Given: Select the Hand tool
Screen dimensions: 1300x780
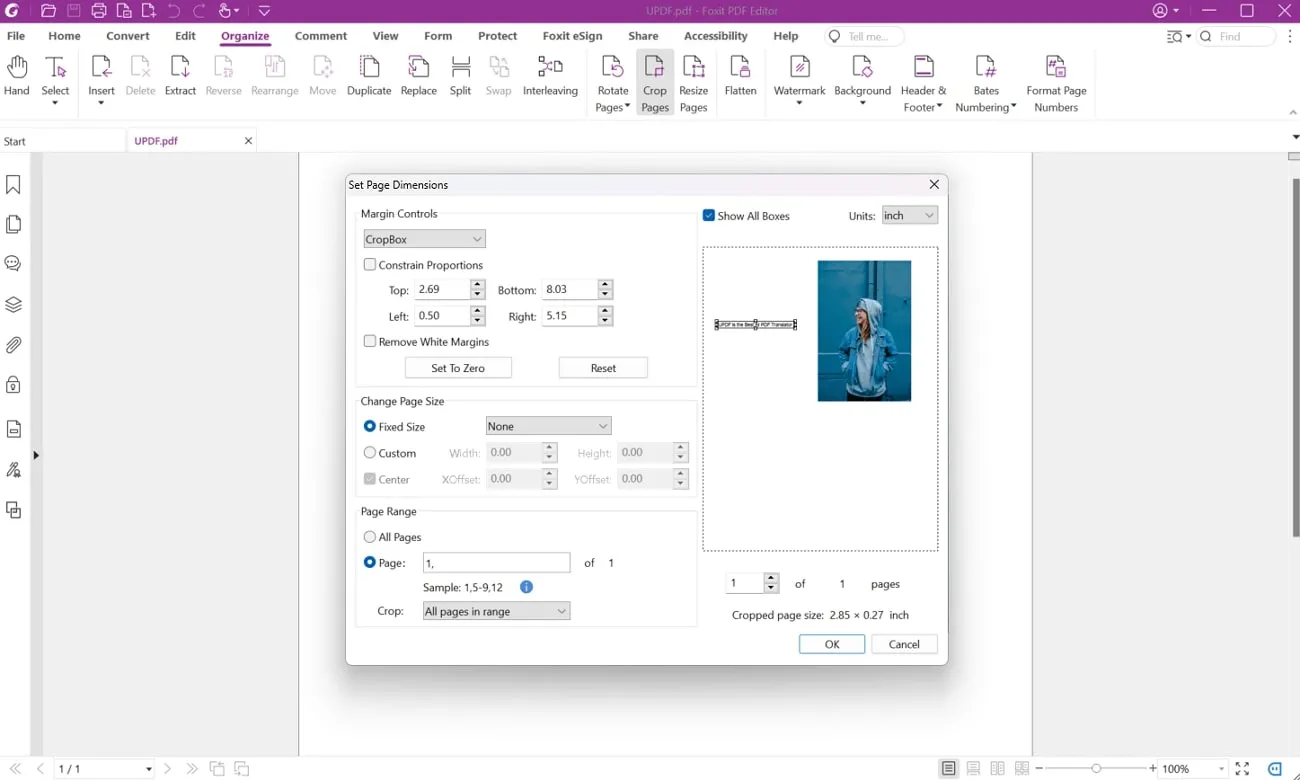Looking at the screenshot, I should [x=16, y=75].
